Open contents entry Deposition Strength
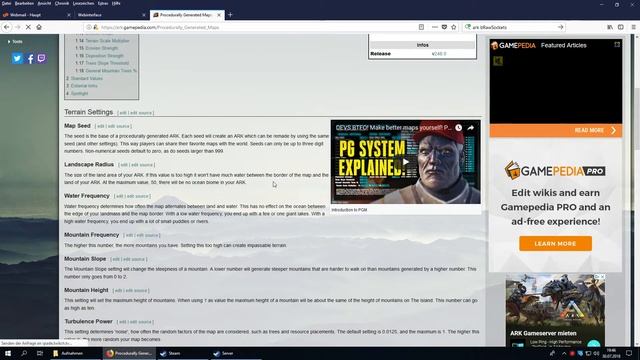Screen dimensions: 640x360 tap(104, 56)
